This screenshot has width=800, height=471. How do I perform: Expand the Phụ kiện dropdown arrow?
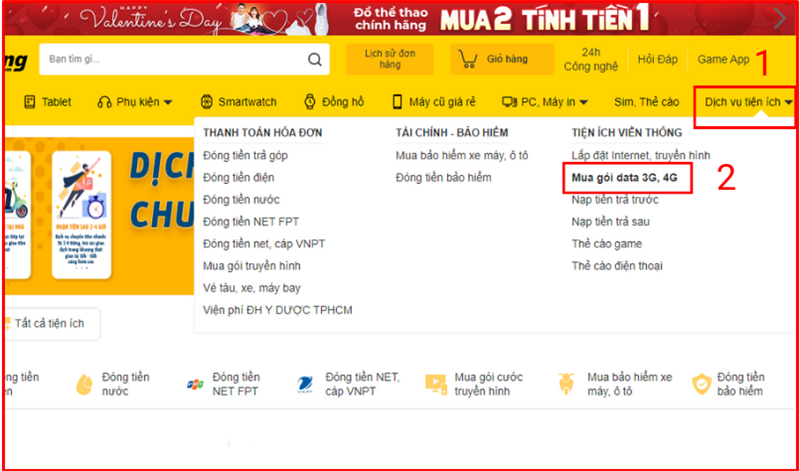pyautogui.click(x=167, y=103)
